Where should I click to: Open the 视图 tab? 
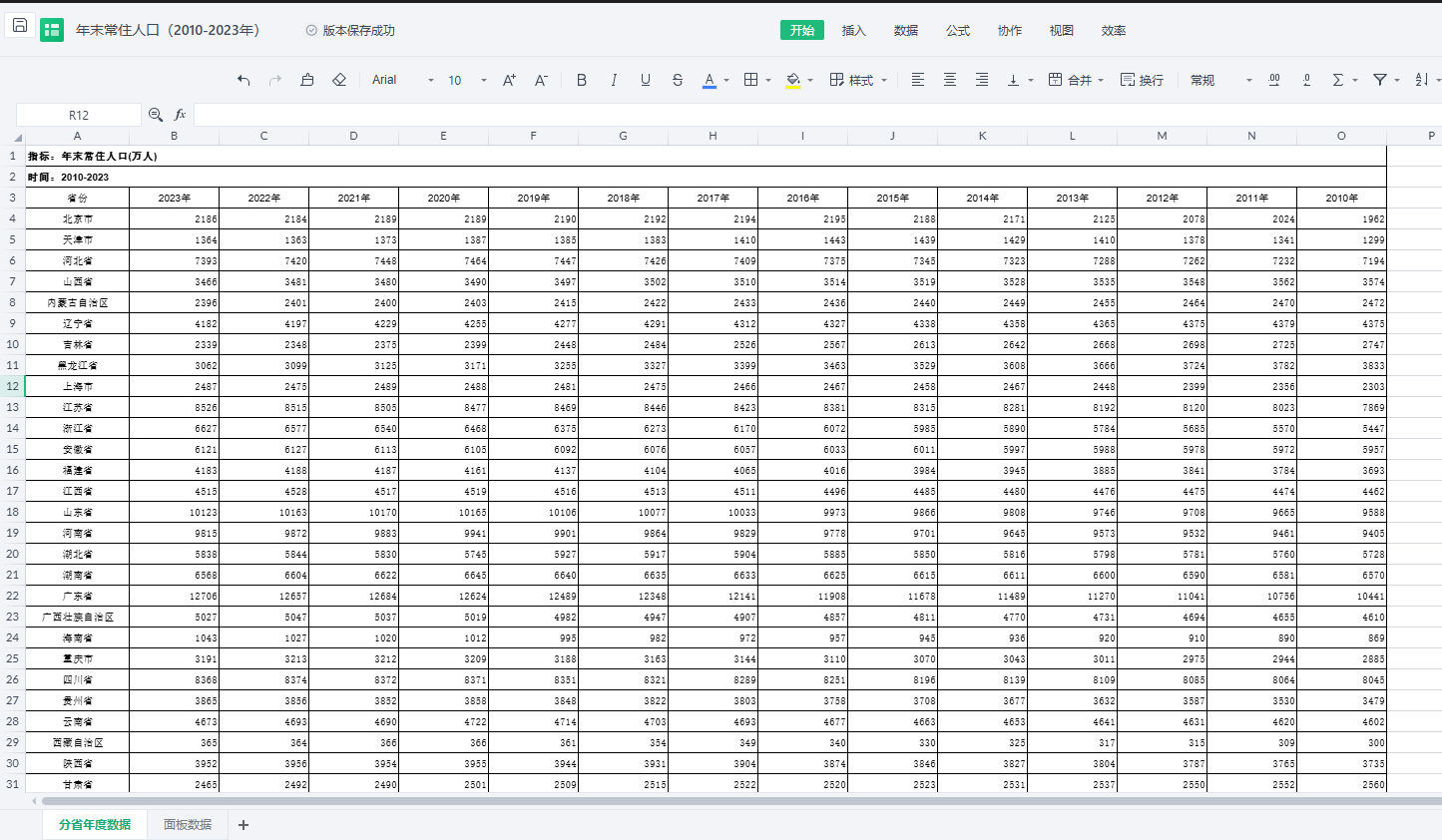(1062, 30)
